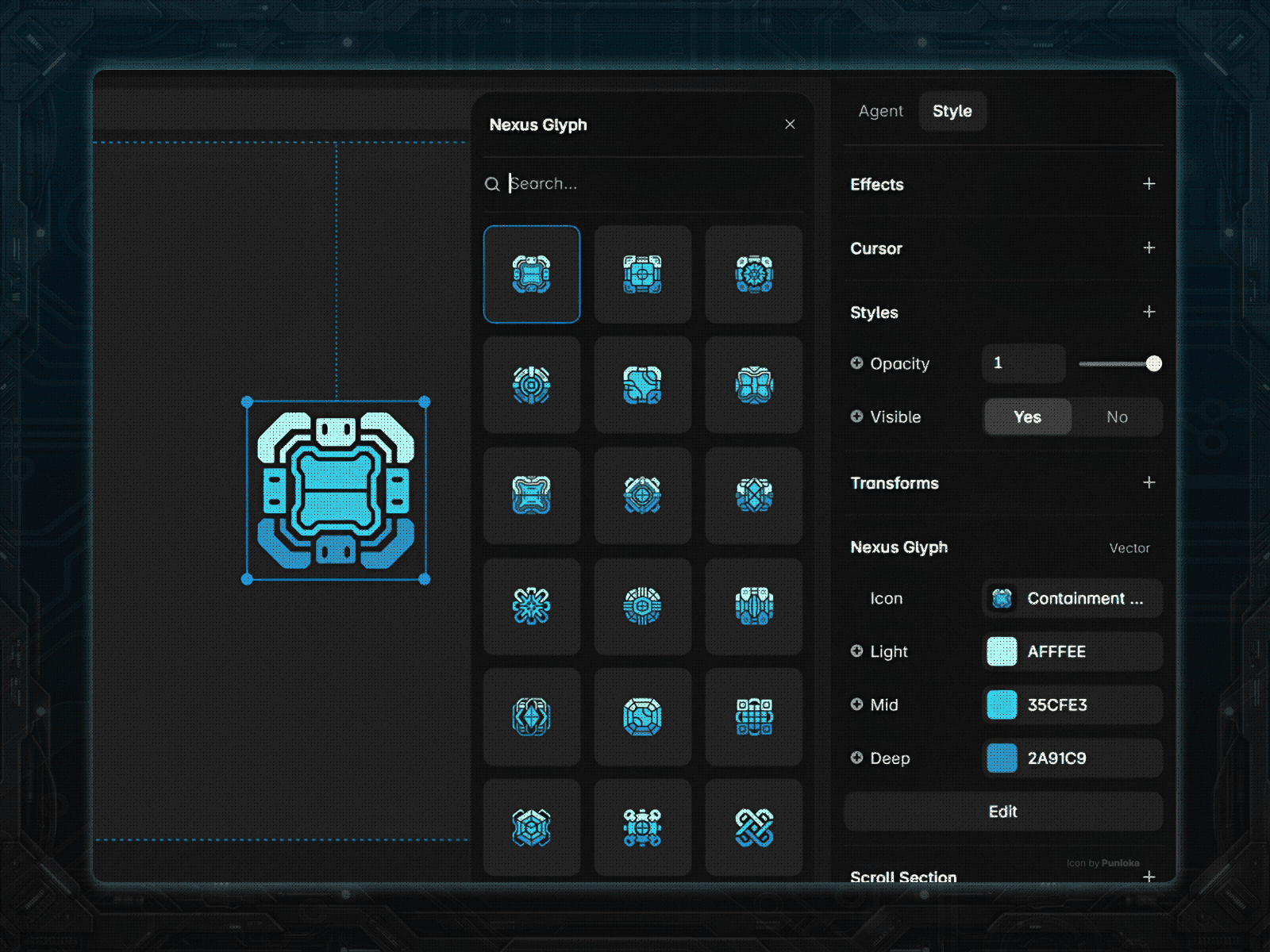Click the Edit button
The height and width of the screenshot is (952, 1270).
1003,812
